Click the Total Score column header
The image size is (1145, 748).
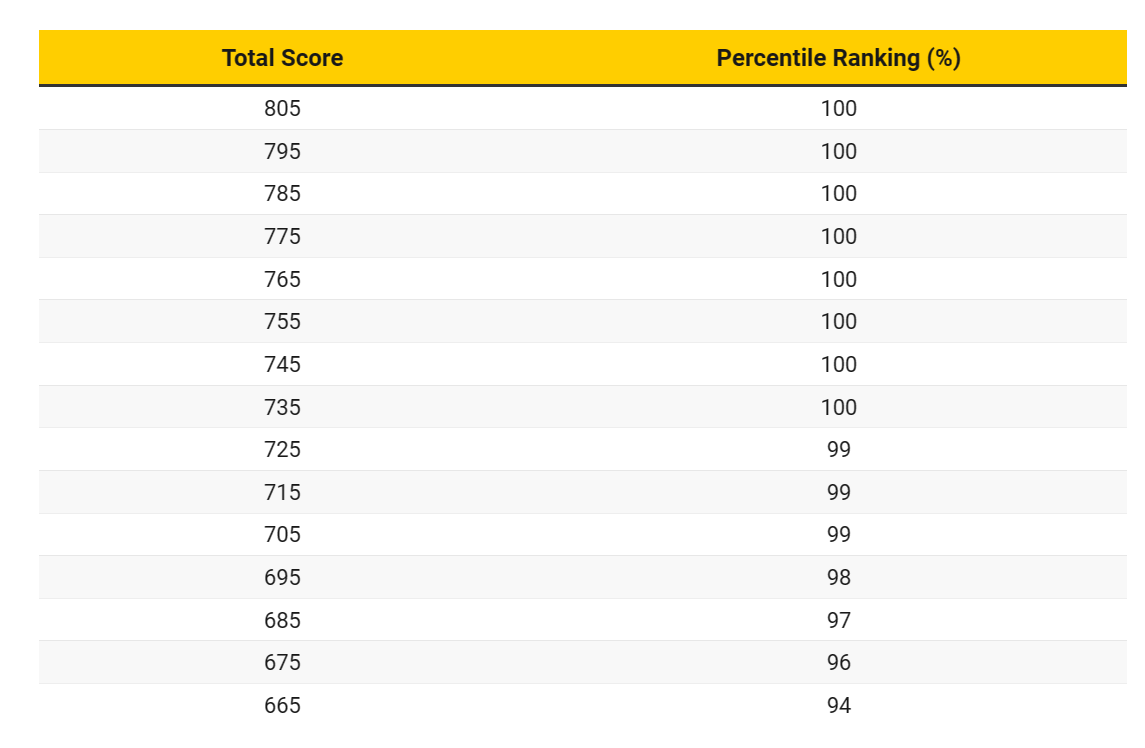coord(282,58)
